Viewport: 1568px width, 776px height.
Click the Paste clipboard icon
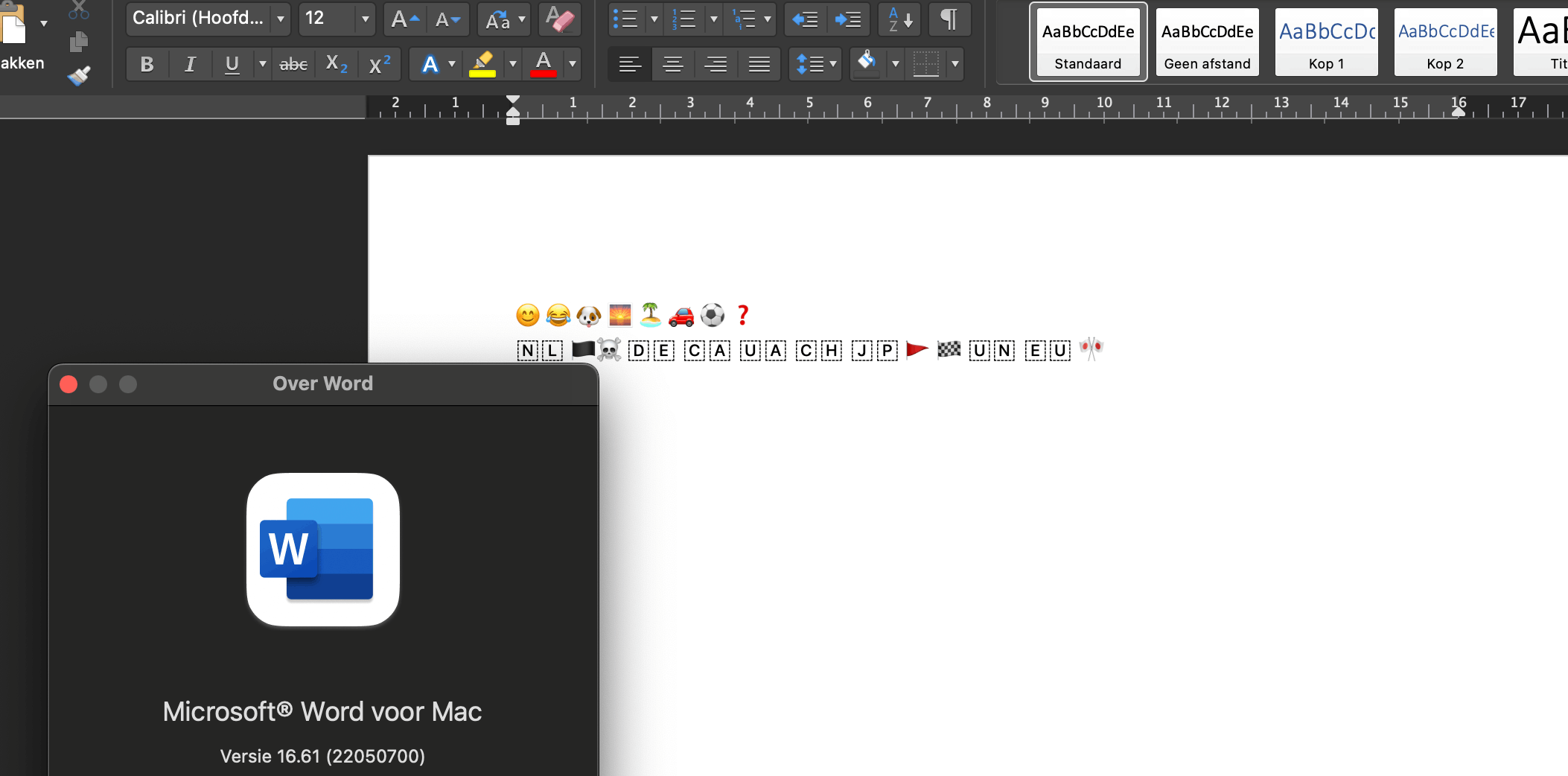(x=13, y=24)
